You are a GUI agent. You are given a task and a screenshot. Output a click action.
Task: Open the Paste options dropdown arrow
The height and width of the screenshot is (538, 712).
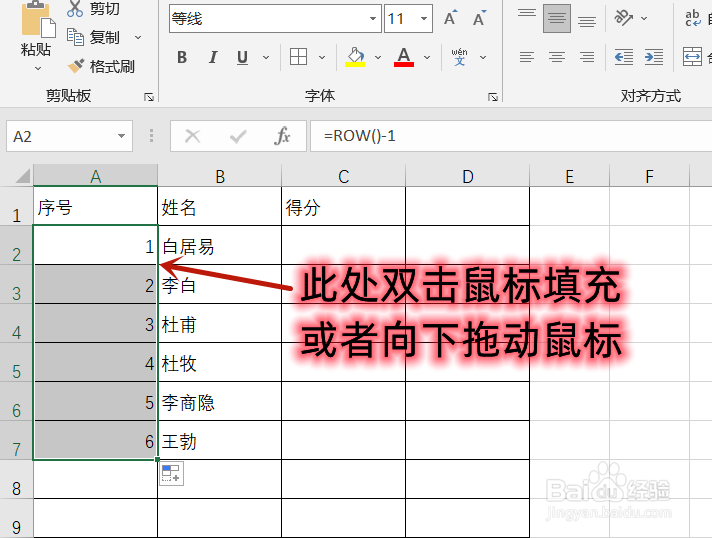coord(38,69)
